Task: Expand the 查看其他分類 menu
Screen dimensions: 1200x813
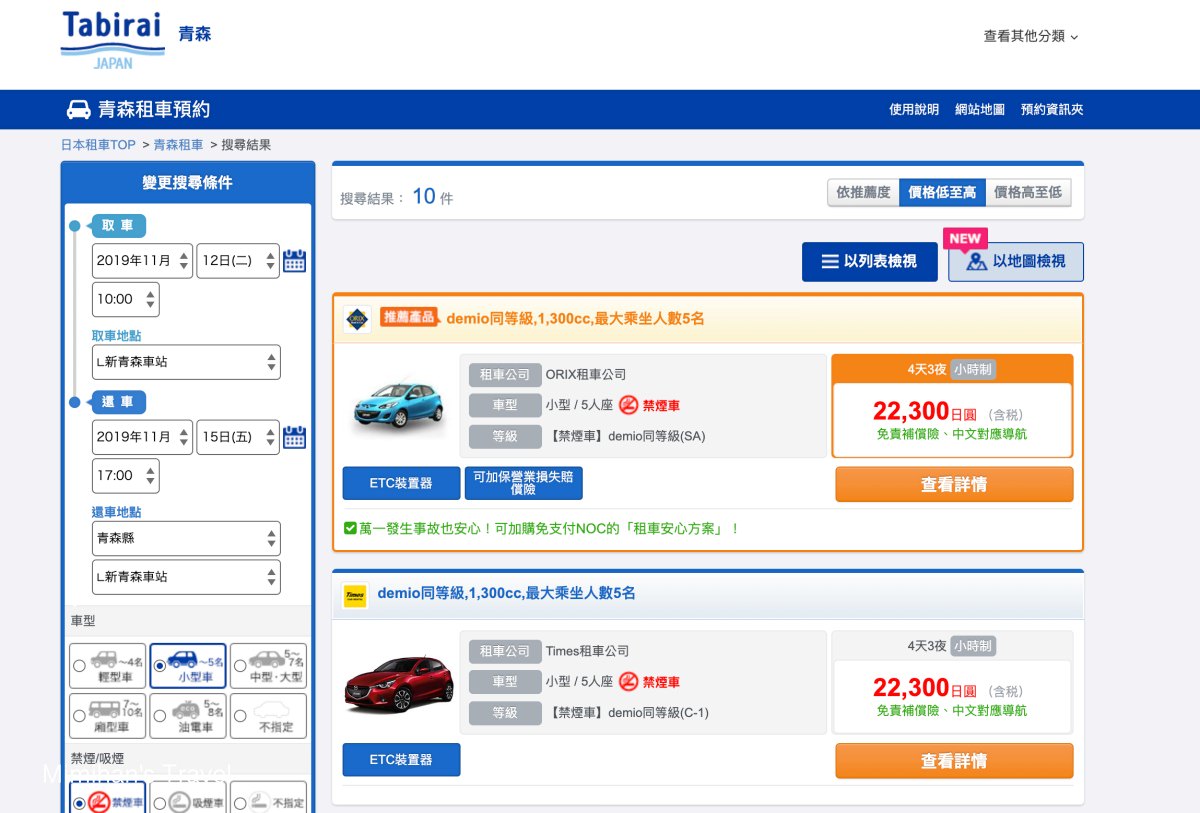Action: click(1031, 36)
